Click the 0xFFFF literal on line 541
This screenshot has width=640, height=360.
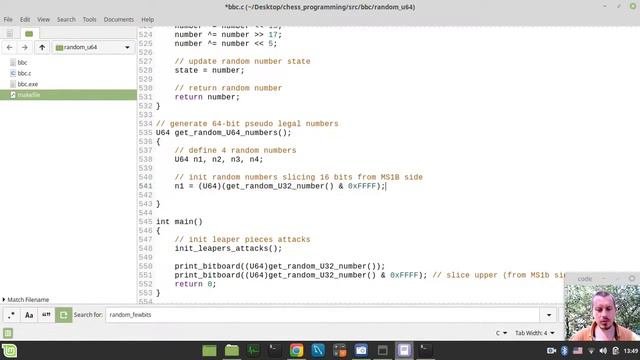click(x=362, y=186)
